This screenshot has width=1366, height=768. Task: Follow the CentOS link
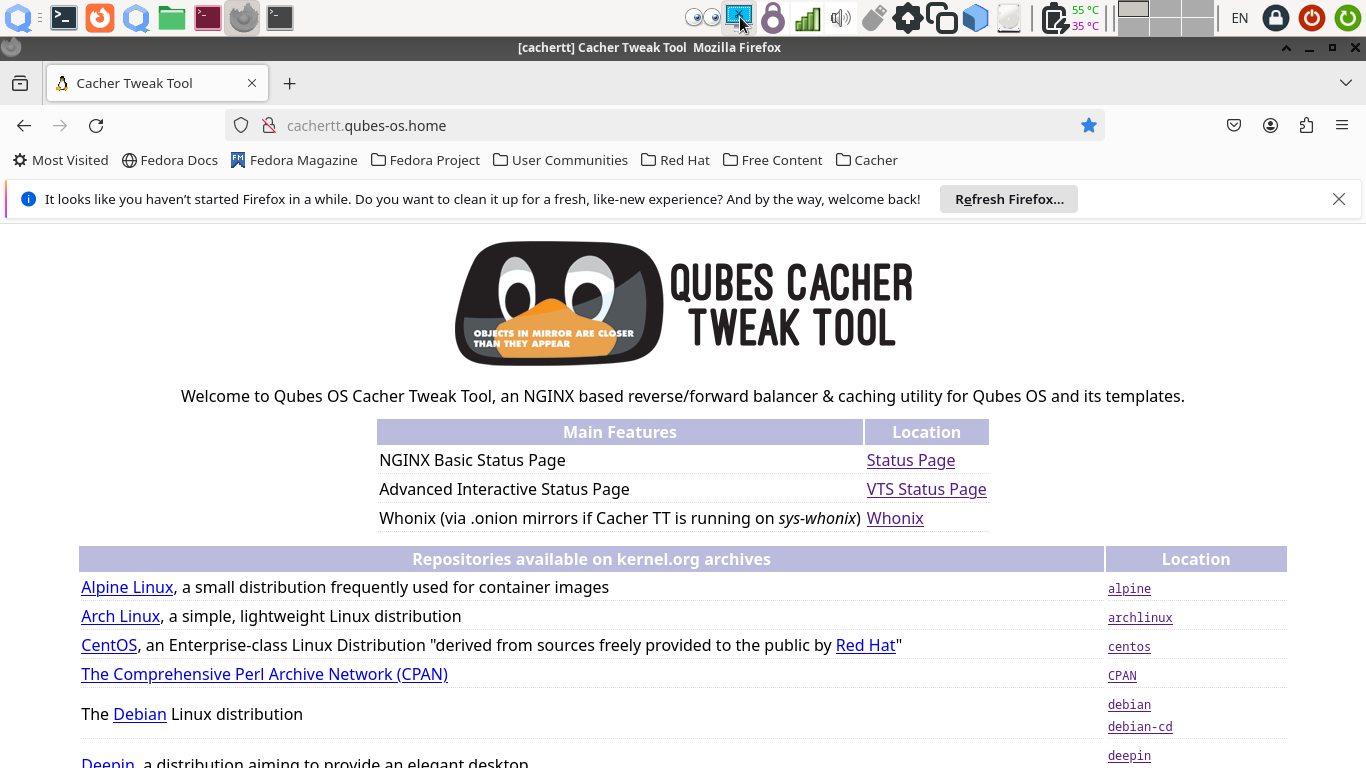(109, 645)
